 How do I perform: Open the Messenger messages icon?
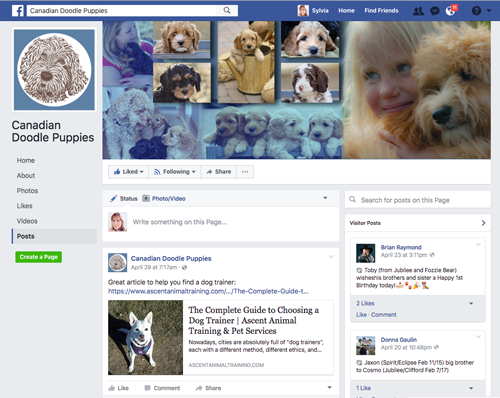tap(435, 11)
